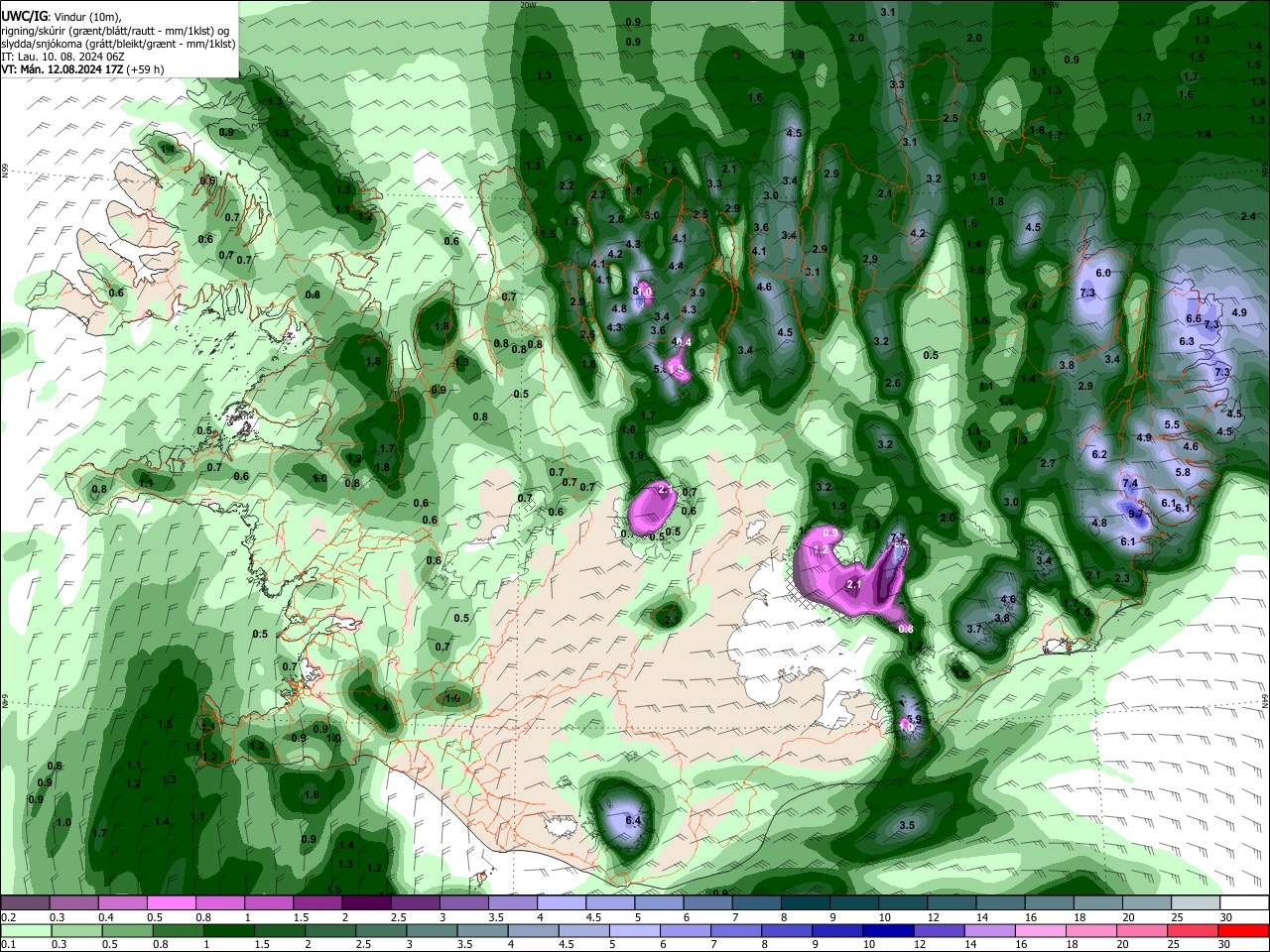Click the 7.4 precipitation value in the east
The width and height of the screenshot is (1270, 952).
click(x=1130, y=483)
